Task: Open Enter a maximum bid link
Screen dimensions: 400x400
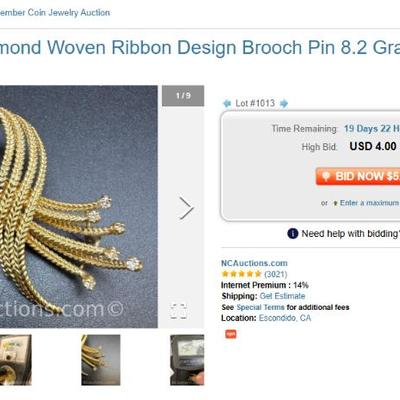Action: point(369,203)
